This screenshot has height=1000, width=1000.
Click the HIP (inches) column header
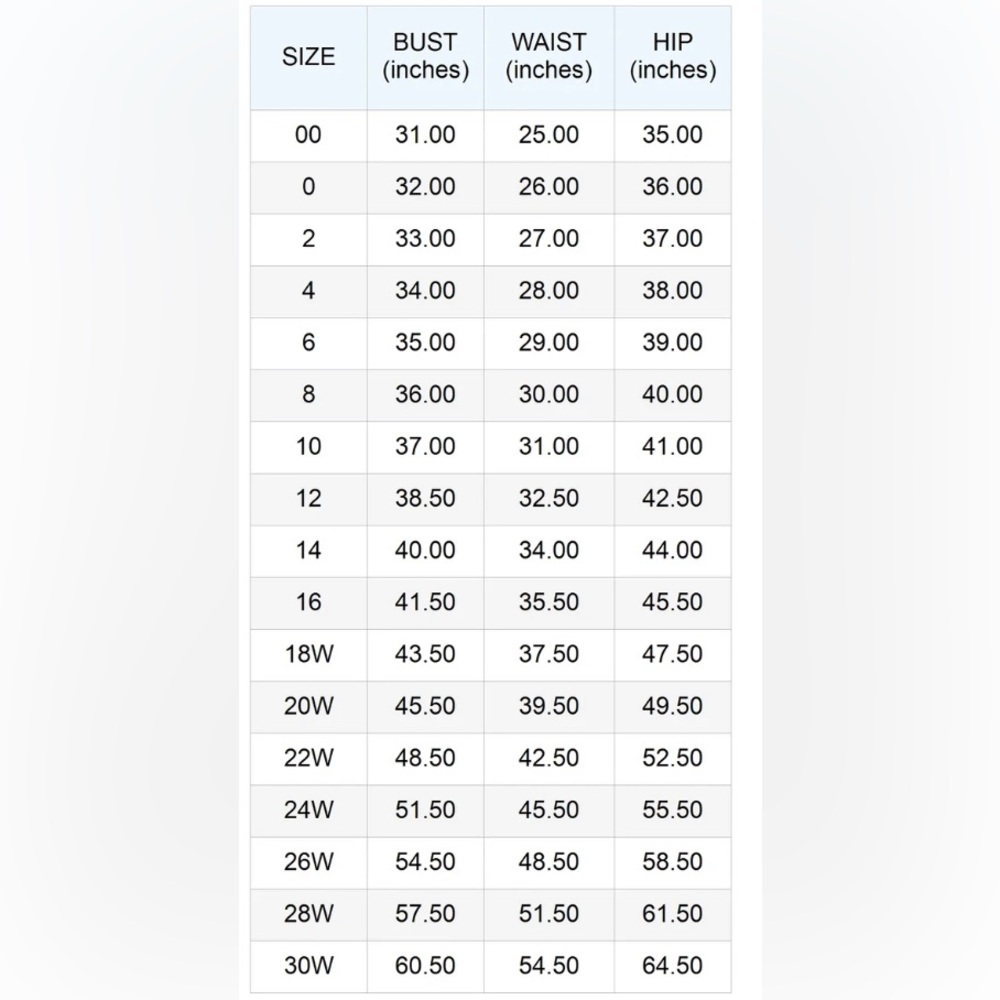(672, 56)
